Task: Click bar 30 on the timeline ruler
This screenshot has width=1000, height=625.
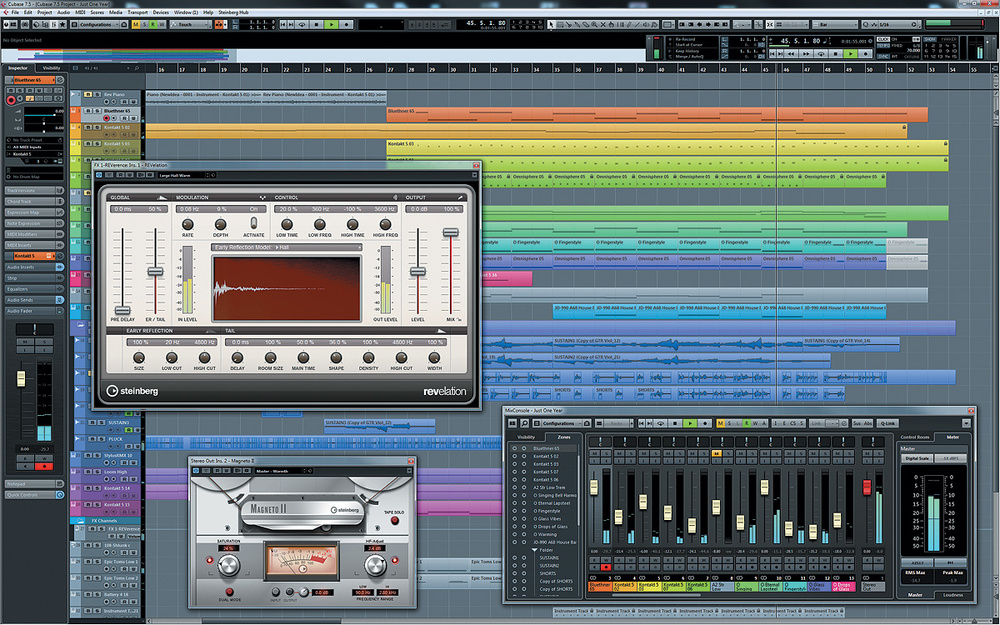Action: (453, 69)
